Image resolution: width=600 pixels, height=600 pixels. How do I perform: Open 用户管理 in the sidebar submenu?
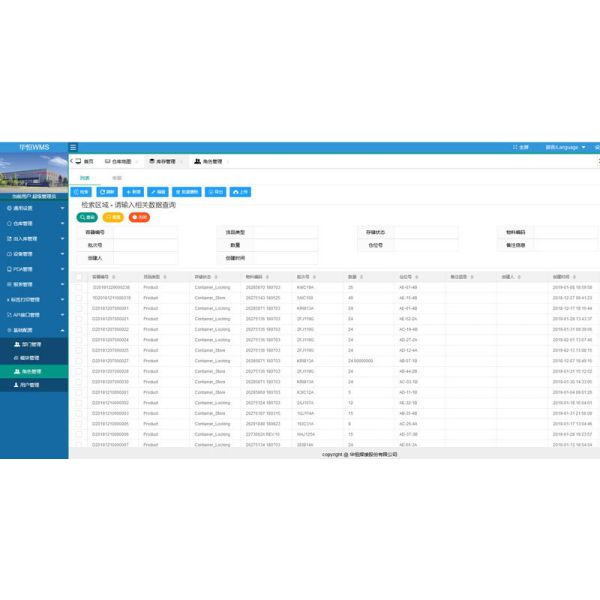pos(34,385)
